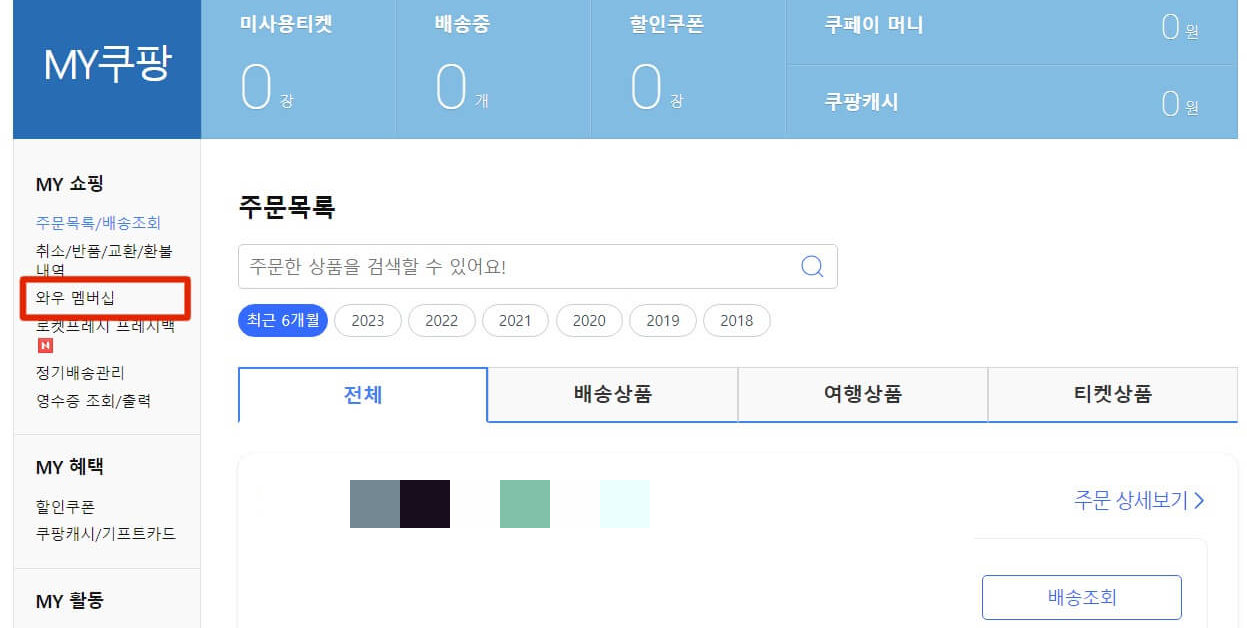Click the 배송조회 tracking button
The width and height of the screenshot is (1247, 628).
pyautogui.click(x=1081, y=596)
